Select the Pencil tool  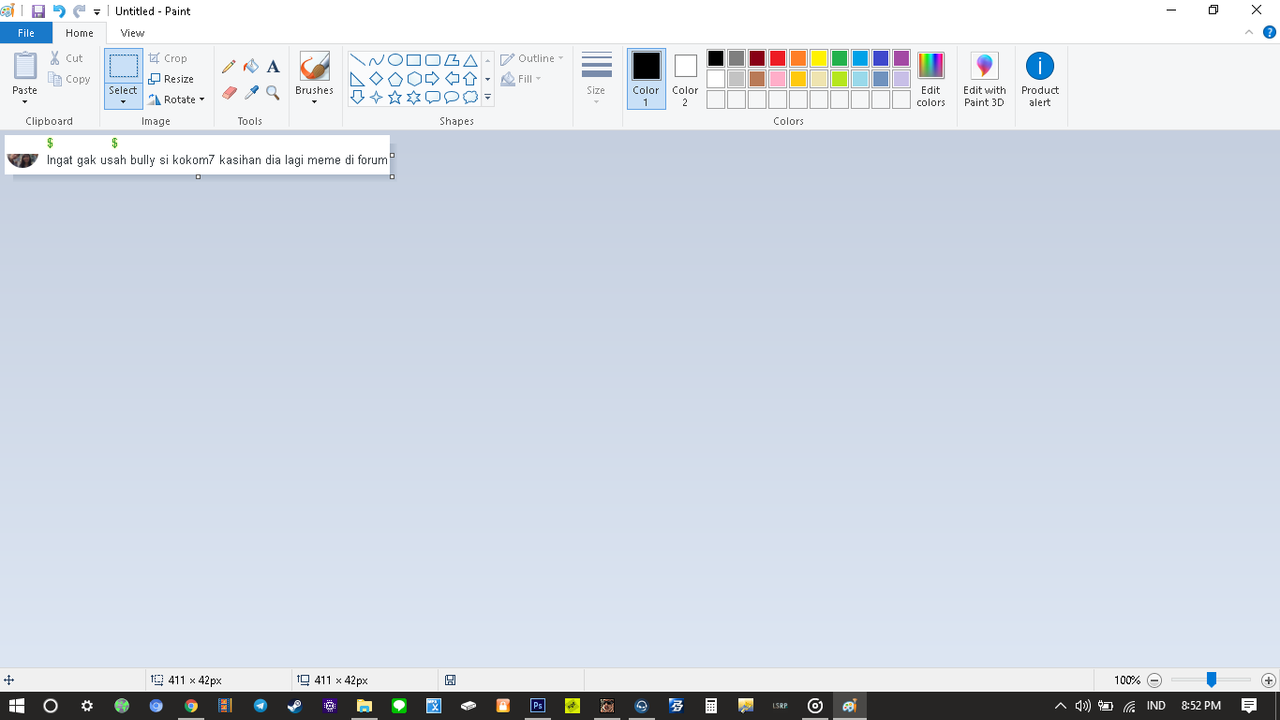pos(229,66)
